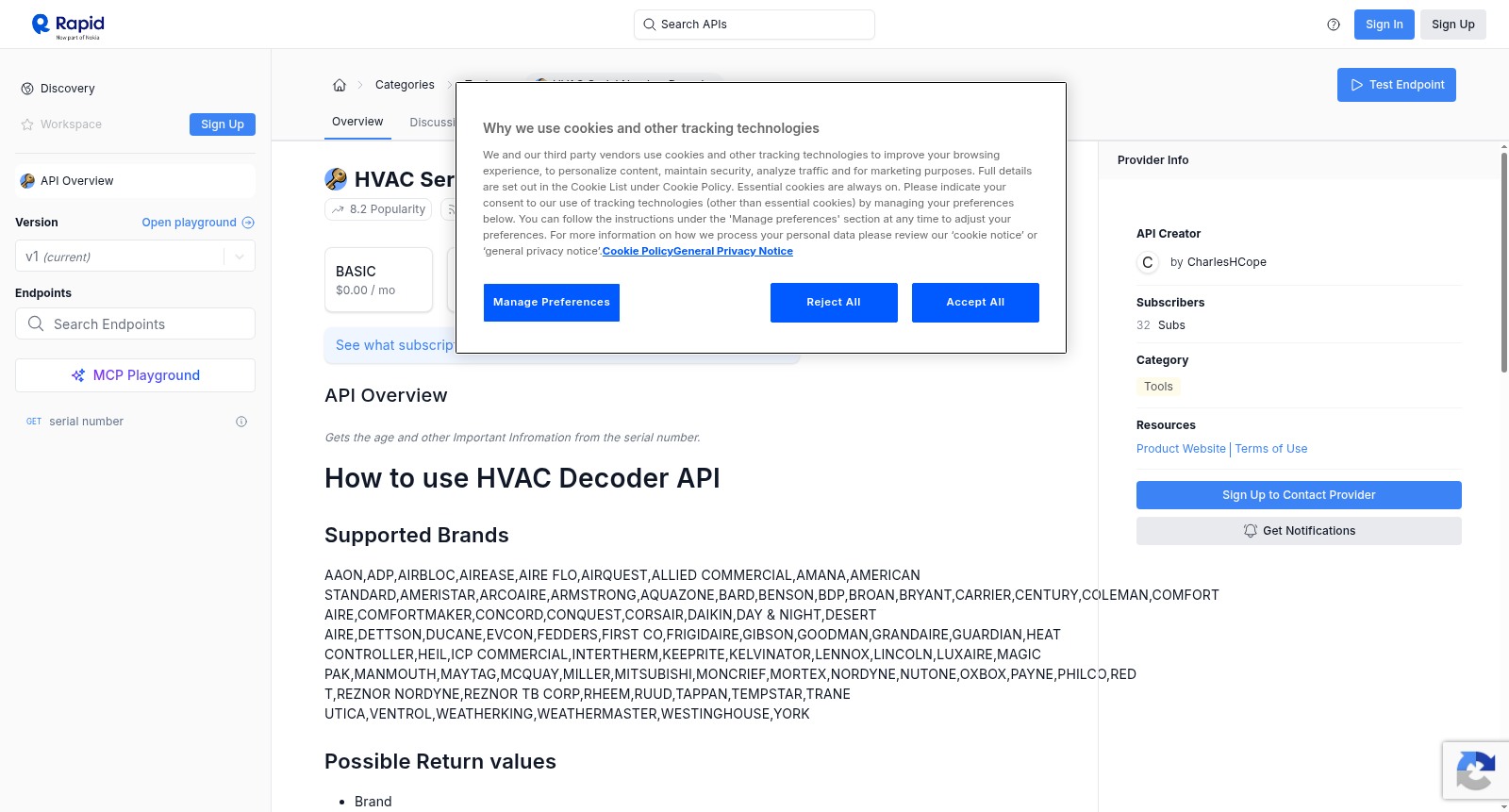This screenshot has width=1509, height=812.
Task: Go to home via breadcrumb house icon
Action: (x=340, y=85)
